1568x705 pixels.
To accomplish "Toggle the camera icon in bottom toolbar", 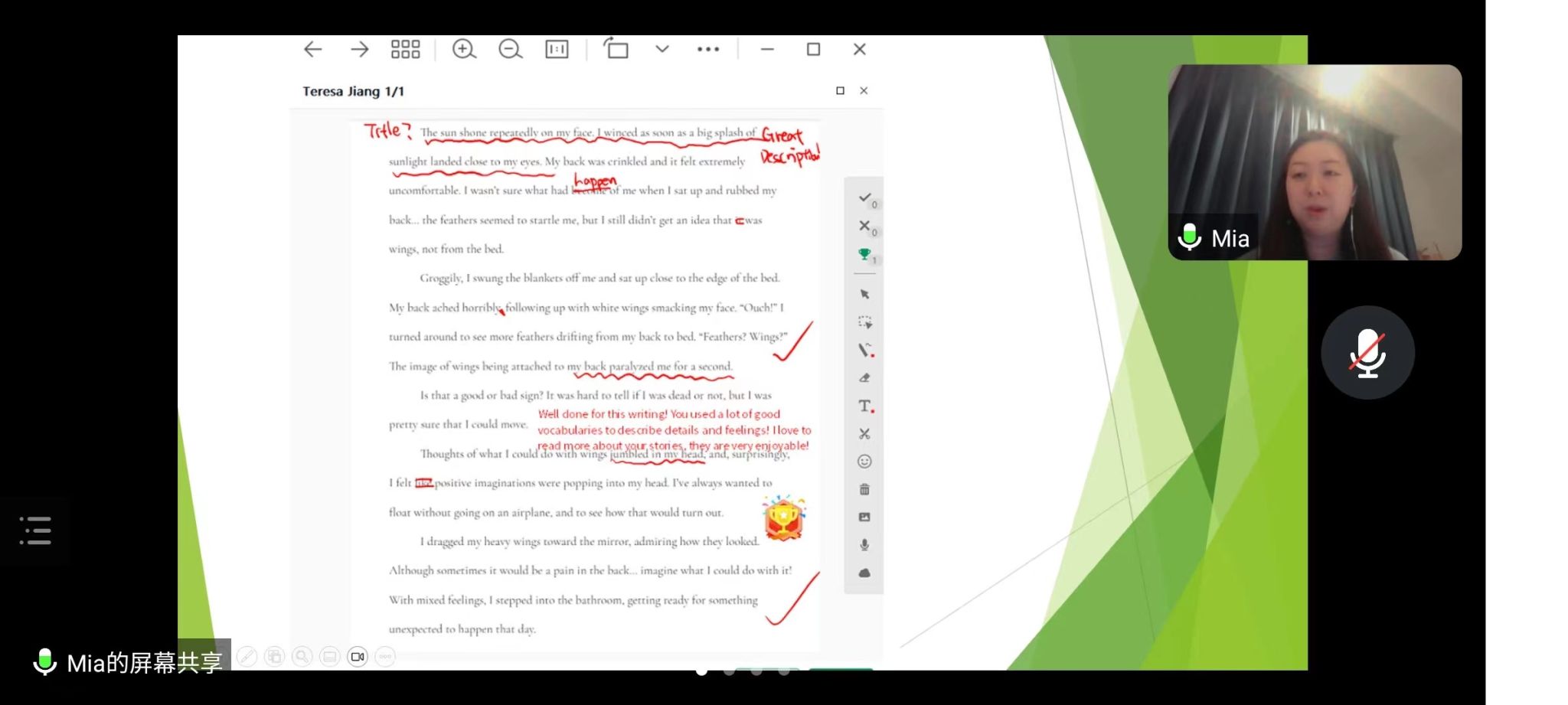I will (358, 657).
